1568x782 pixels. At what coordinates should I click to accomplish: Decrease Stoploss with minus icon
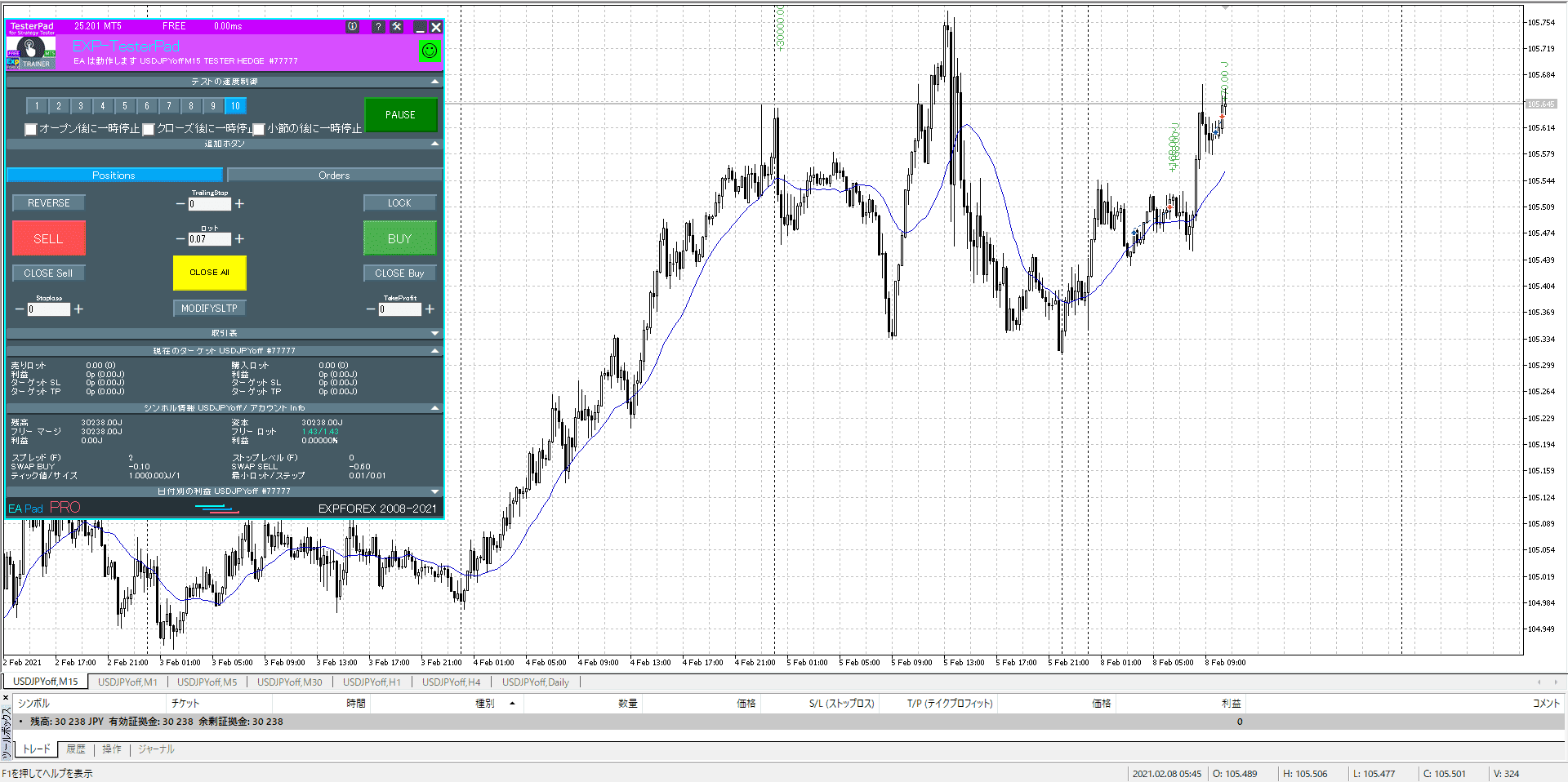tap(20, 309)
